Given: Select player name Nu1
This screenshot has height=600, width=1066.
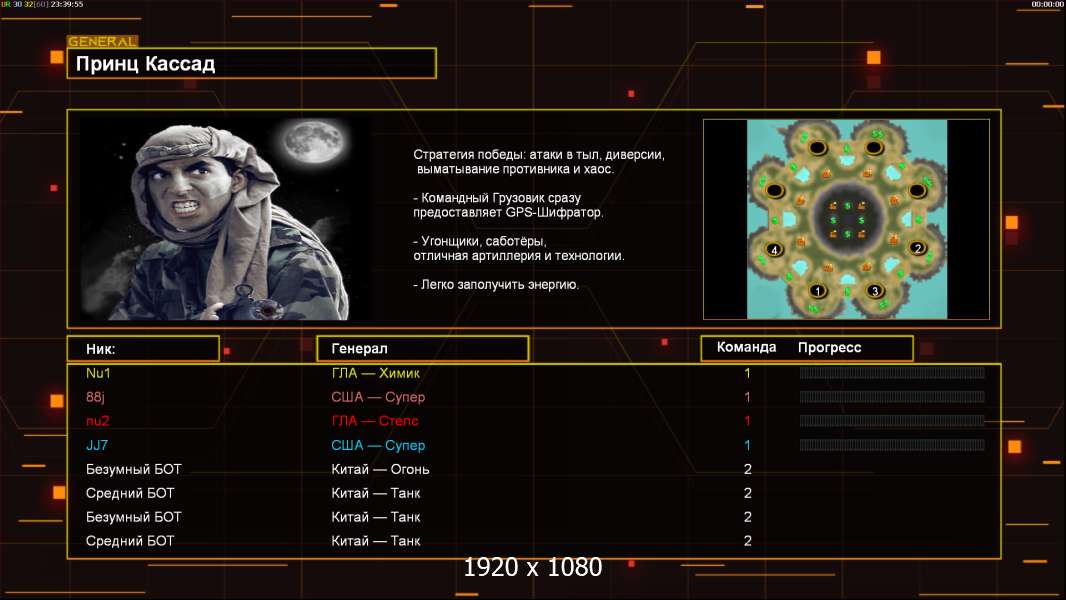Looking at the screenshot, I should click(x=98, y=373).
